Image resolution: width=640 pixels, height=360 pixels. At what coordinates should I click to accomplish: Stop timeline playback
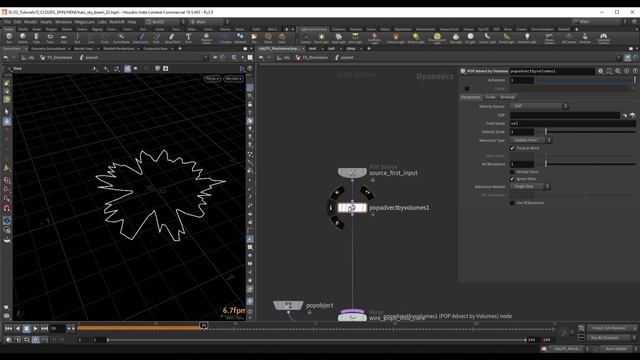(x=27, y=328)
